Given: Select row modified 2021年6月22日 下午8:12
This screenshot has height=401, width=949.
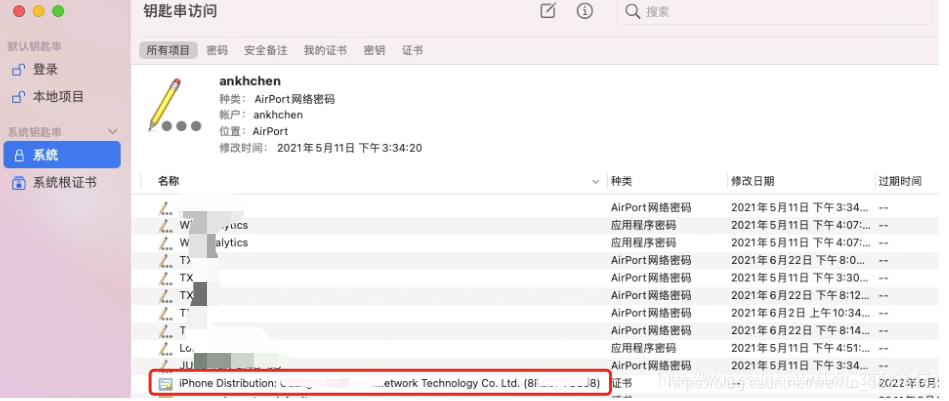Looking at the screenshot, I should (536, 295).
